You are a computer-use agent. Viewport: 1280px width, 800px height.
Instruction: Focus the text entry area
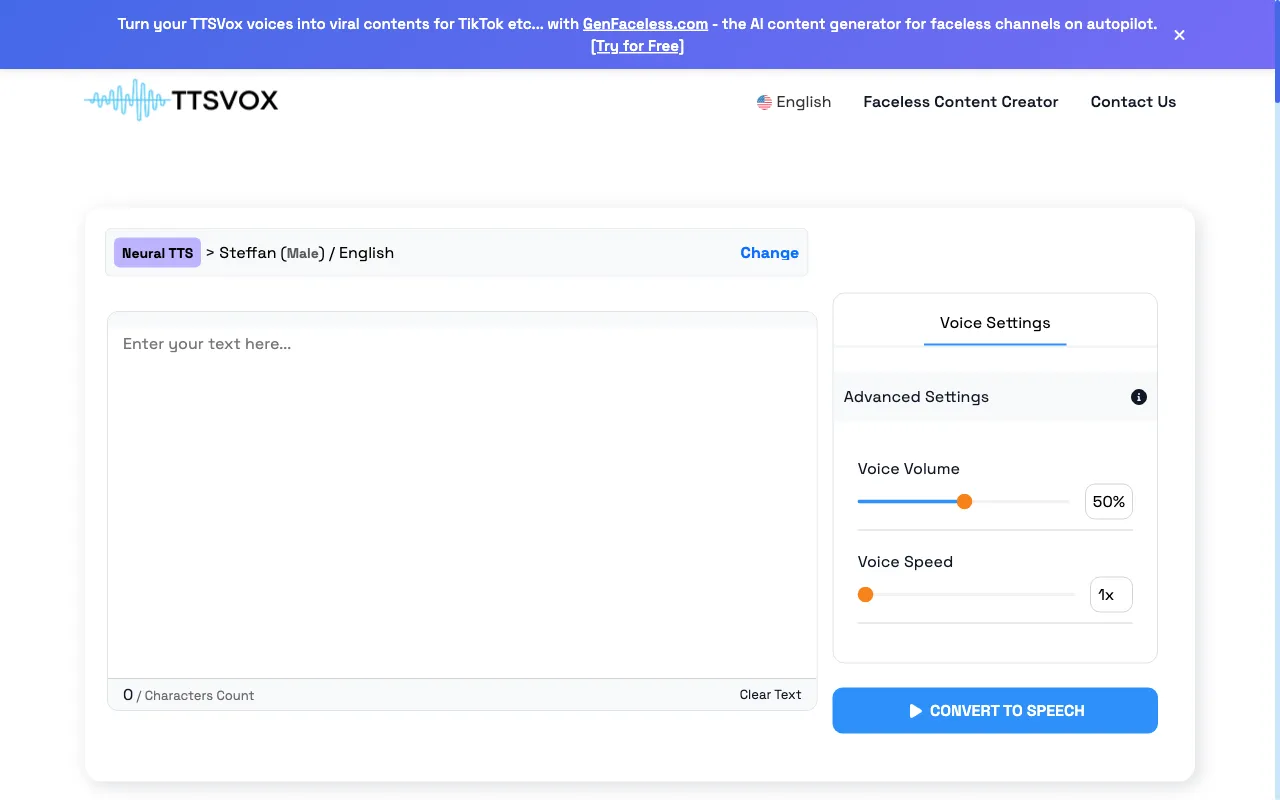(x=462, y=495)
